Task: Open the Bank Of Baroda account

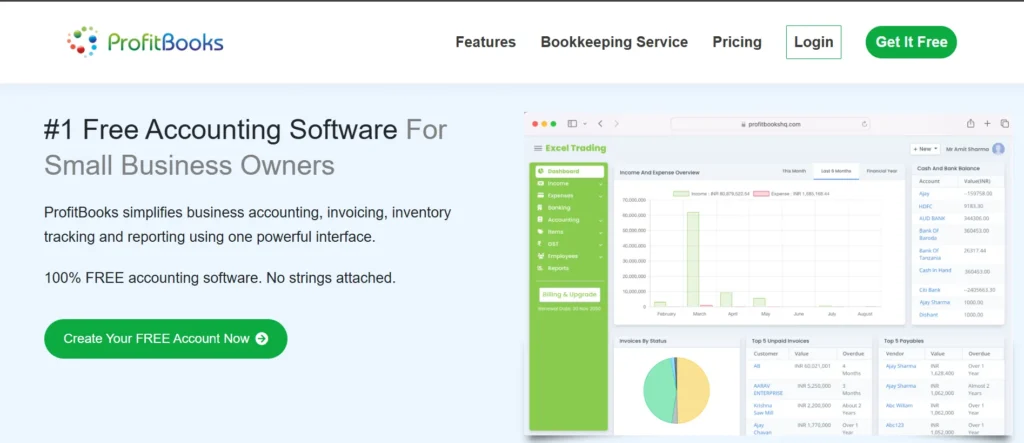Action: tap(929, 234)
